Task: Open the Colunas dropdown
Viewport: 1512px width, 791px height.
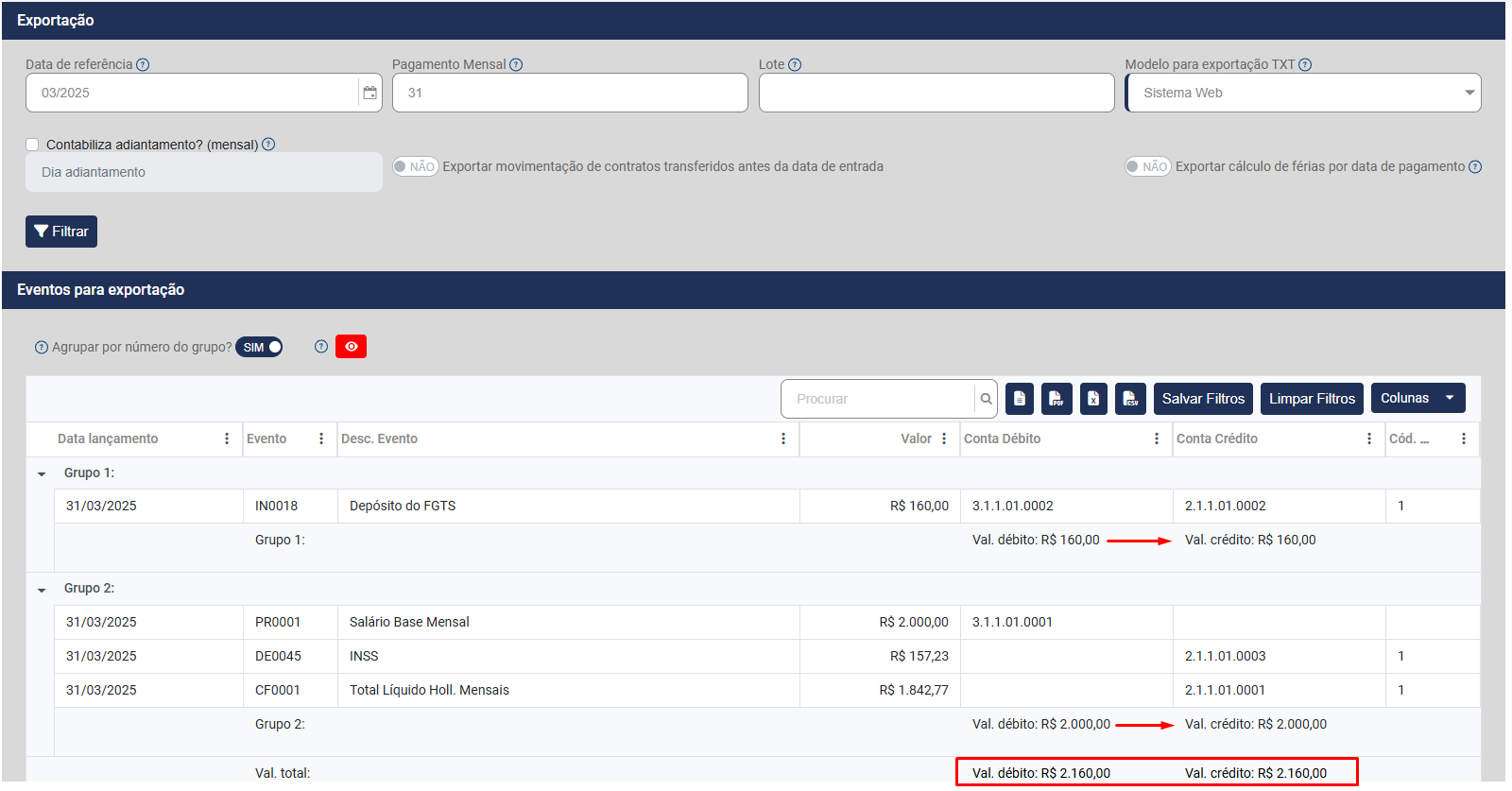Action: (x=1417, y=398)
